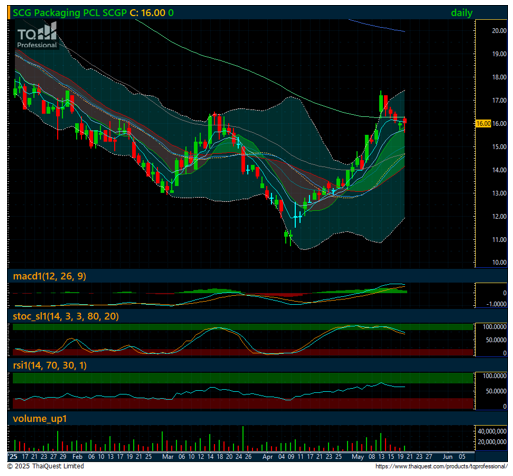Screen dimensions: 513x476
Task: Click the Feb date axis label
Action: (x=77, y=457)
